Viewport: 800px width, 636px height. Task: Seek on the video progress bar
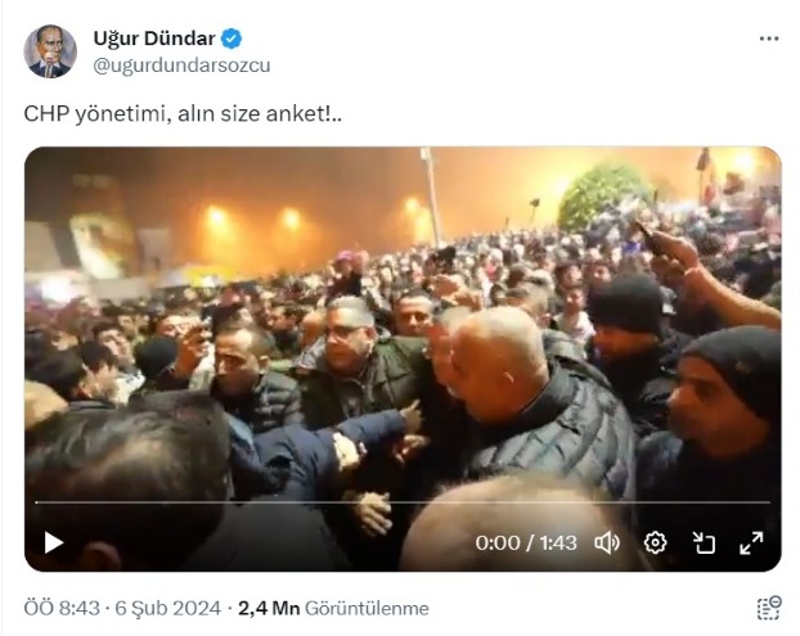[403, 502]
